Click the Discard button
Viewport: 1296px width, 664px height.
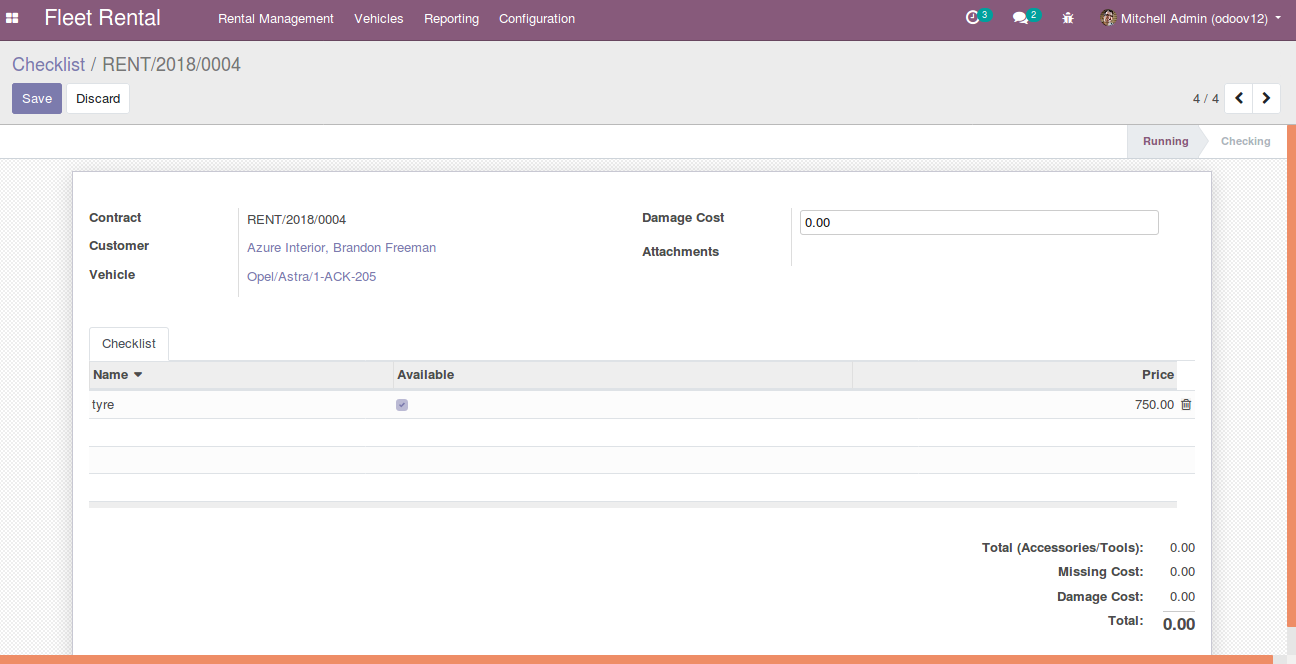(98, 98)
